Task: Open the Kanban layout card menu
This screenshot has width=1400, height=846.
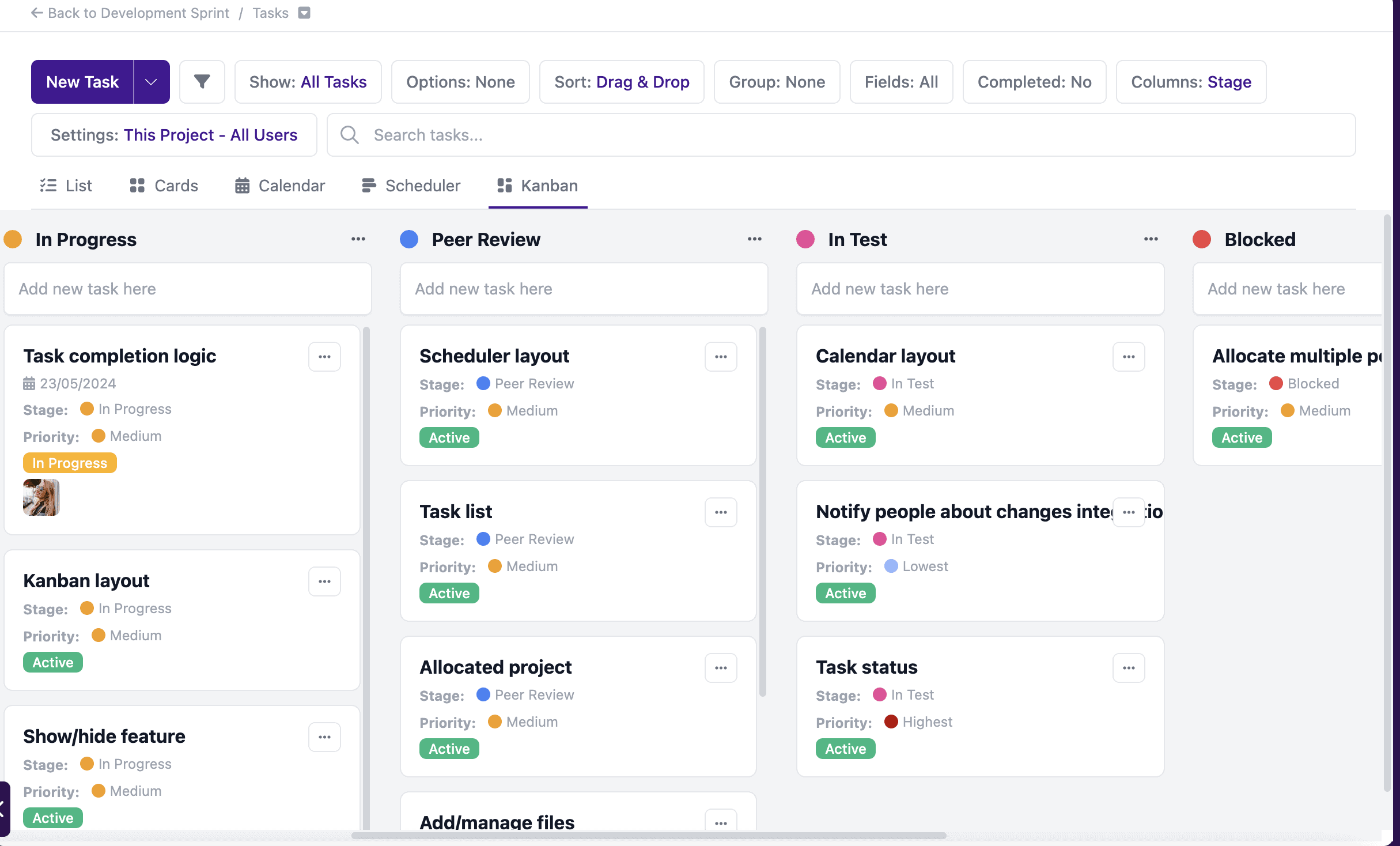Action: tap(324, 581)
